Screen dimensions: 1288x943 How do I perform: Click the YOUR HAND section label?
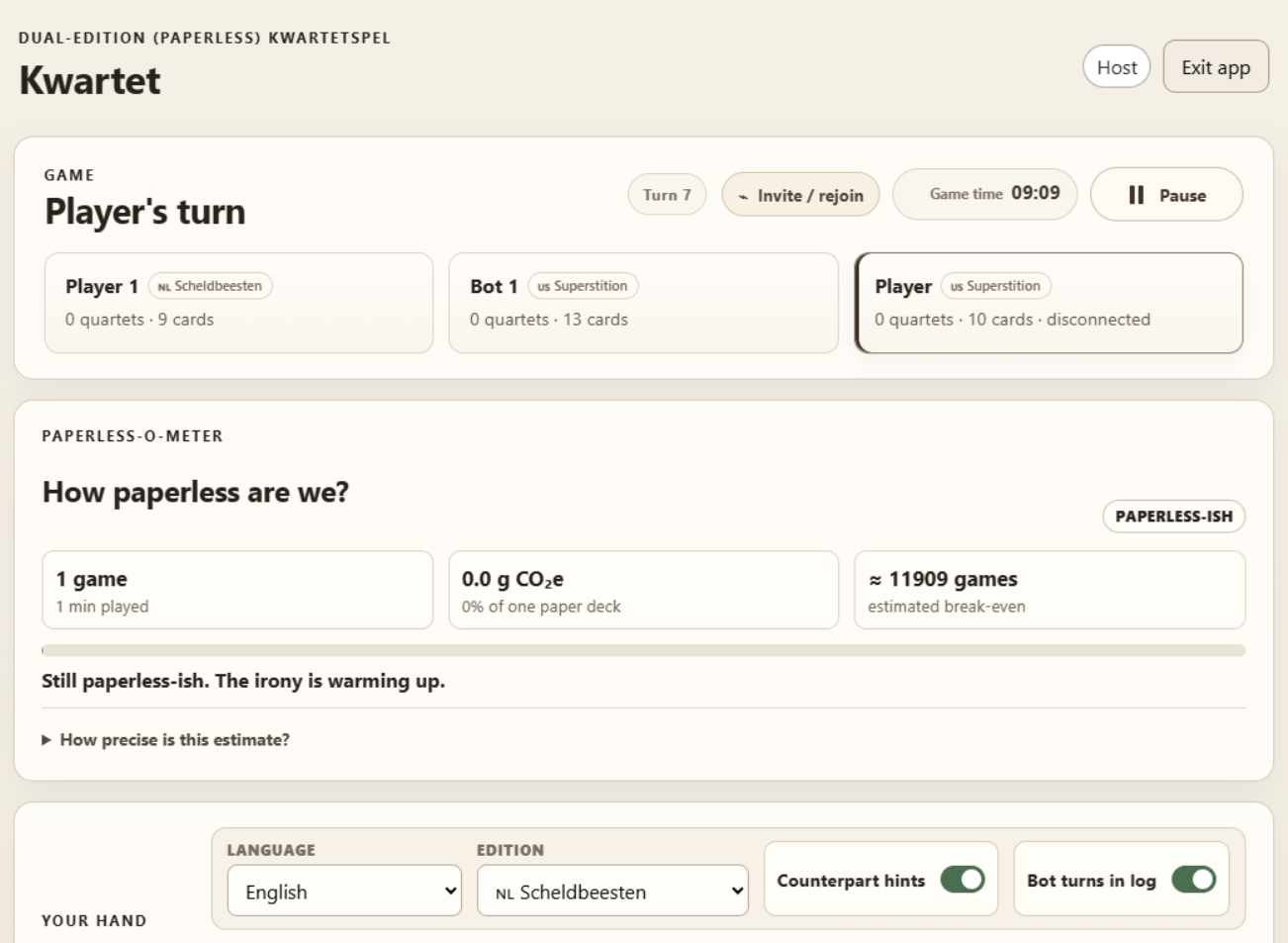coord(94,920)
